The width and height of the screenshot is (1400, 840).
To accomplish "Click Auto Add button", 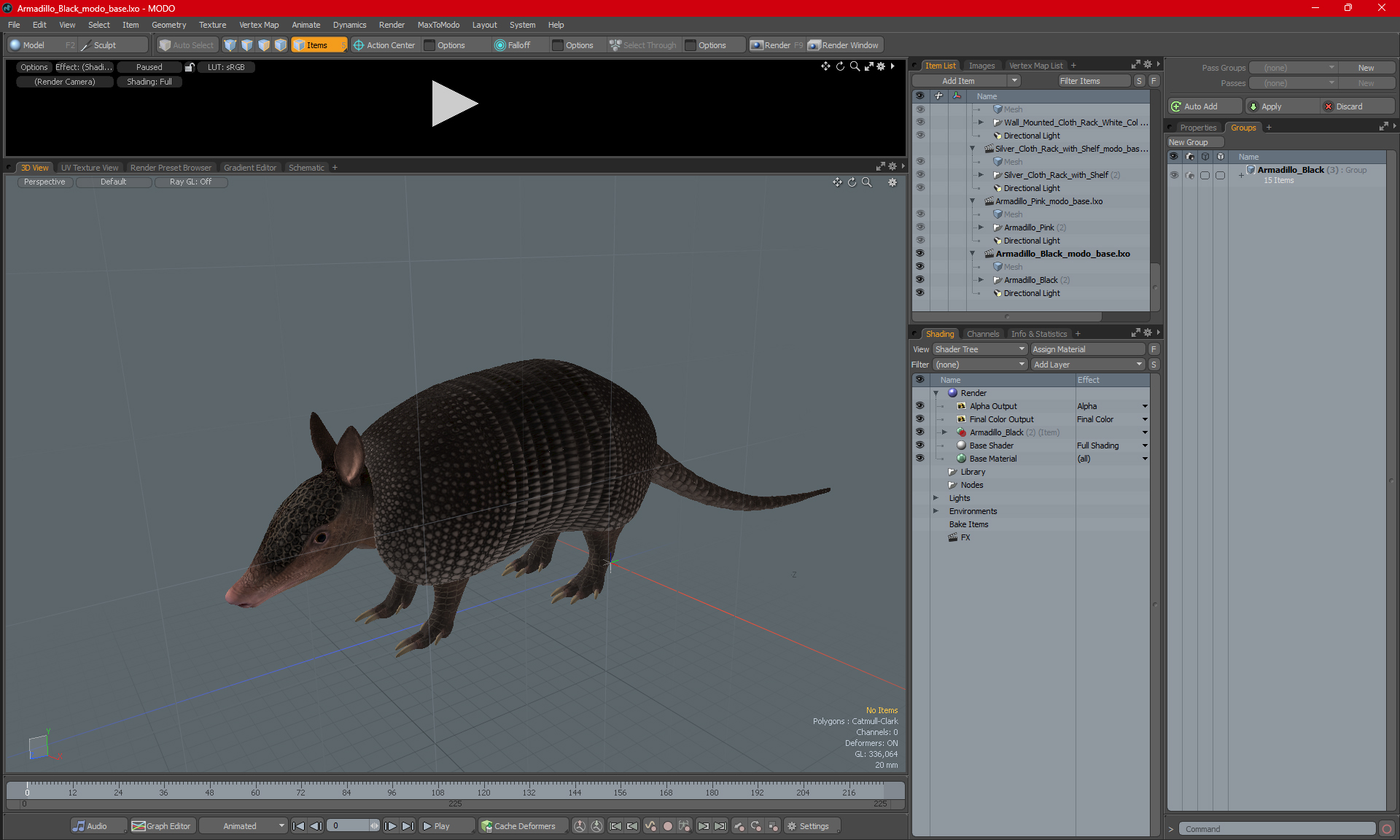I will point(1204,106).
